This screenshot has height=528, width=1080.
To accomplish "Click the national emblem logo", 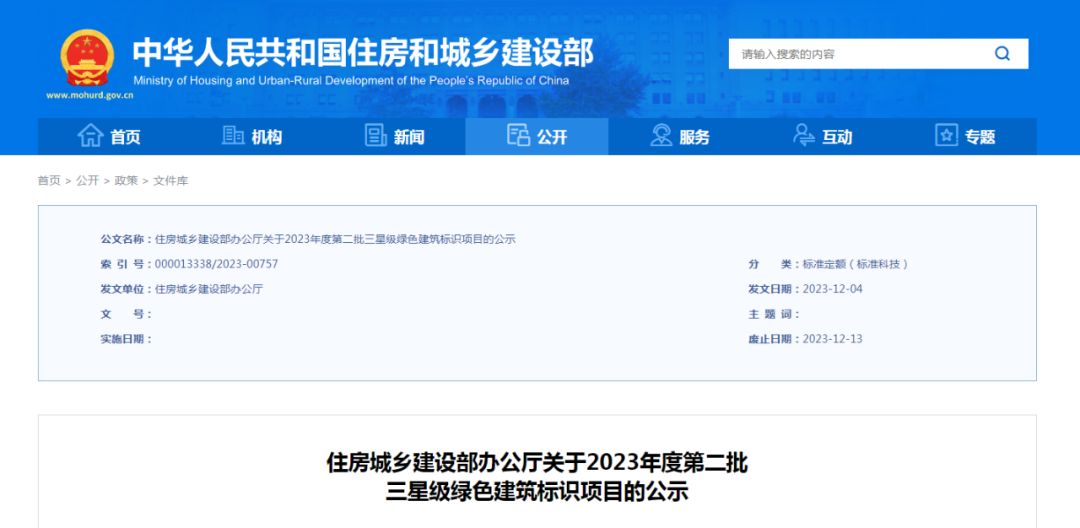I will tap(87, 58).
